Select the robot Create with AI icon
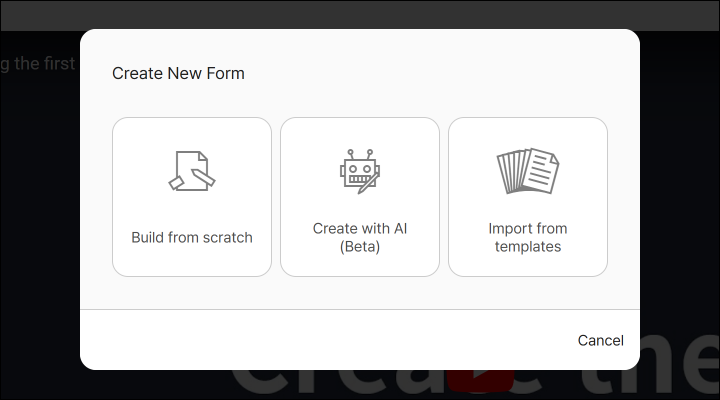The image size is (720, 400). pos(360,171)
